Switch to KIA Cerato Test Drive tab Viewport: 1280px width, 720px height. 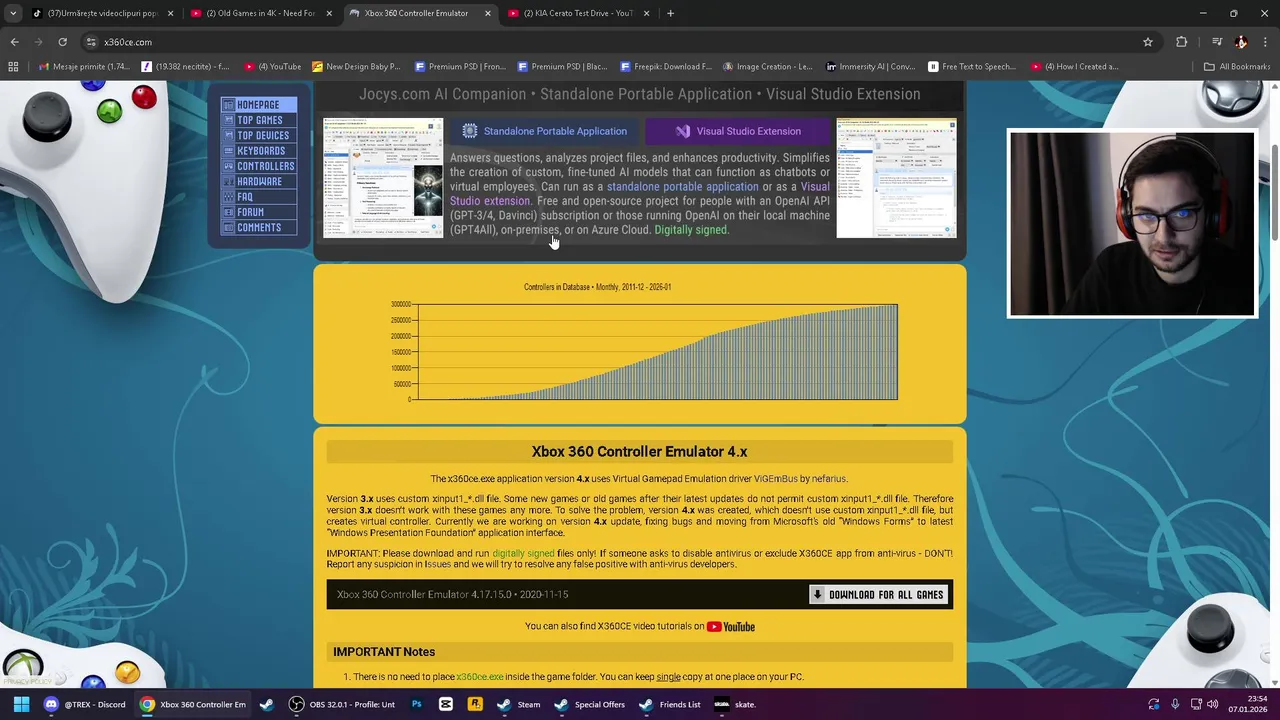(x=578, y=13)
